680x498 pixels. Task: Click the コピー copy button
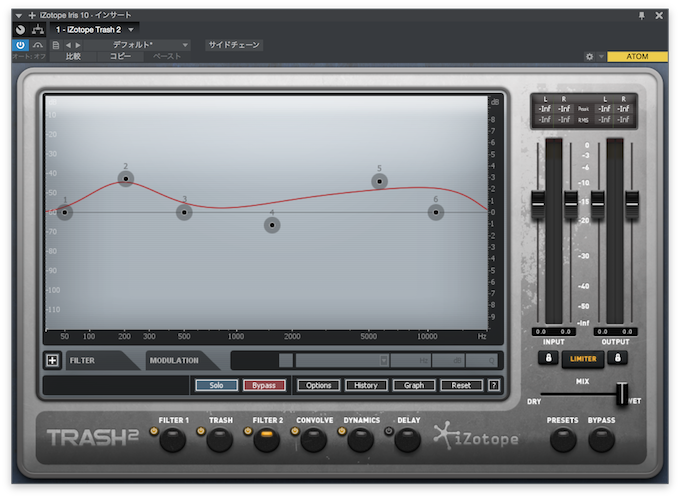click(x=120, y=56)
